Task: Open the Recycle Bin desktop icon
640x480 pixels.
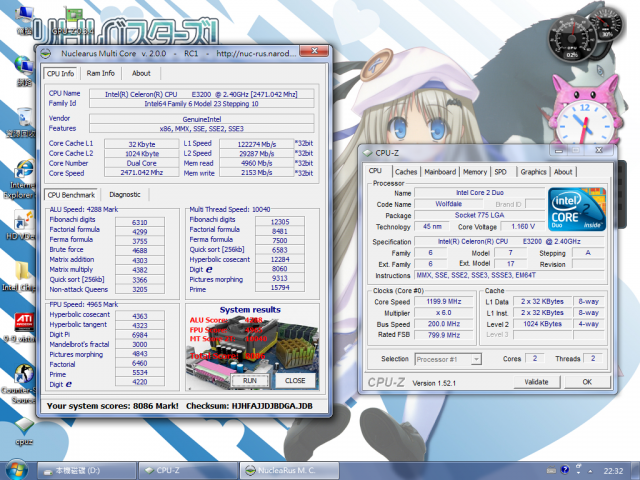Action: [24, 122]
